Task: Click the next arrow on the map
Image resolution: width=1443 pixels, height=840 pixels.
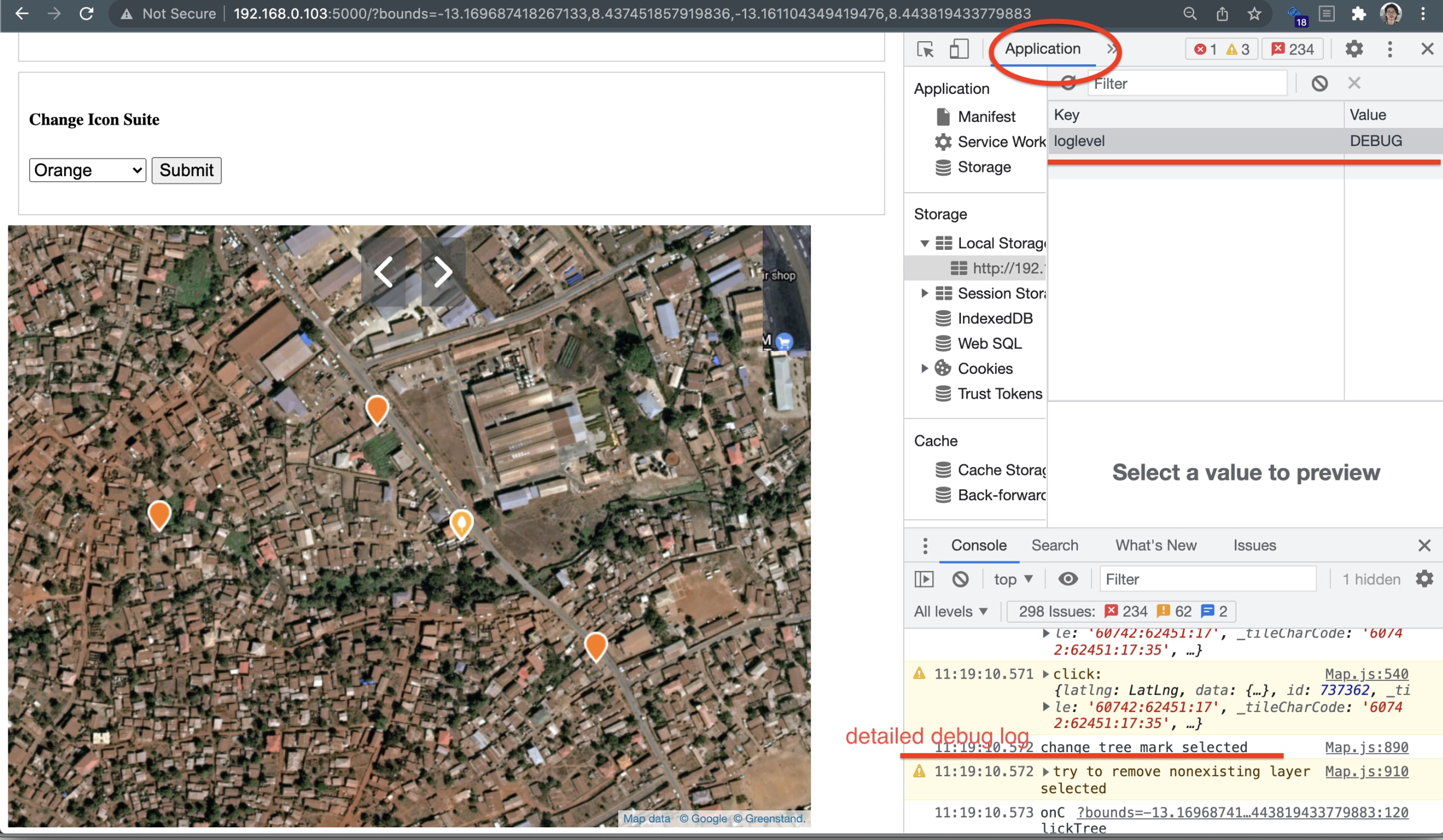Action: pos(443,272)
